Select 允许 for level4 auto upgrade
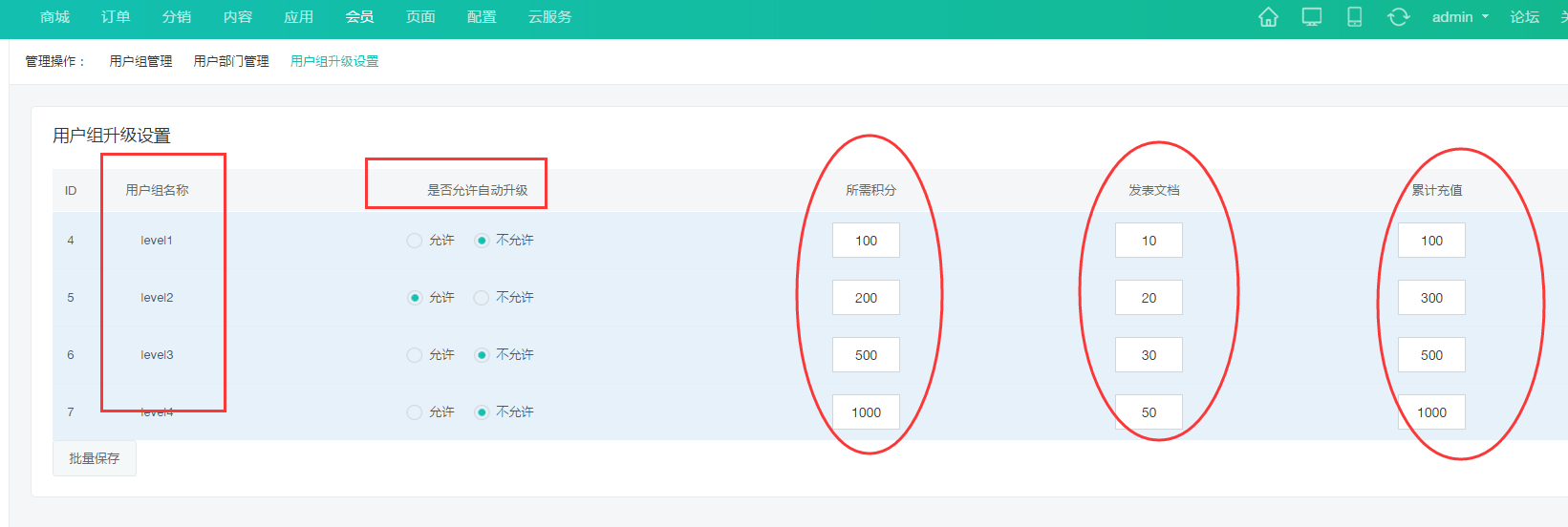 414,412
